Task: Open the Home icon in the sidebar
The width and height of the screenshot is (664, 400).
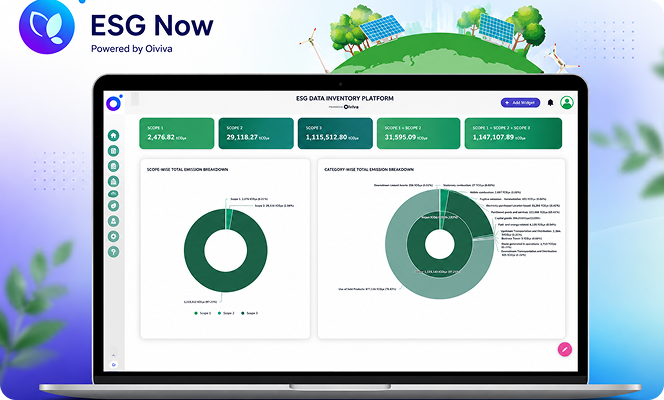Action: [x=113, y=135]
